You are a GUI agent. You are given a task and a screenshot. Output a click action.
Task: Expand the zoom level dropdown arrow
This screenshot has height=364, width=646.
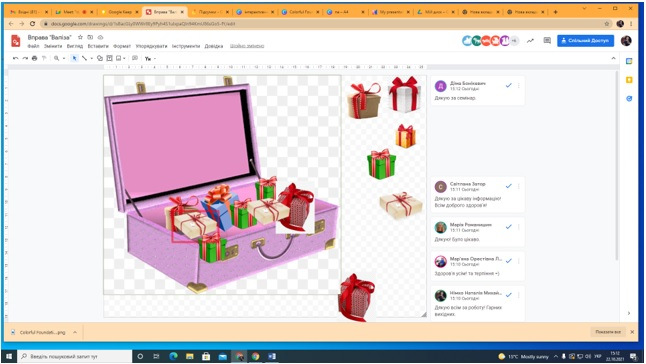(64, 58)
